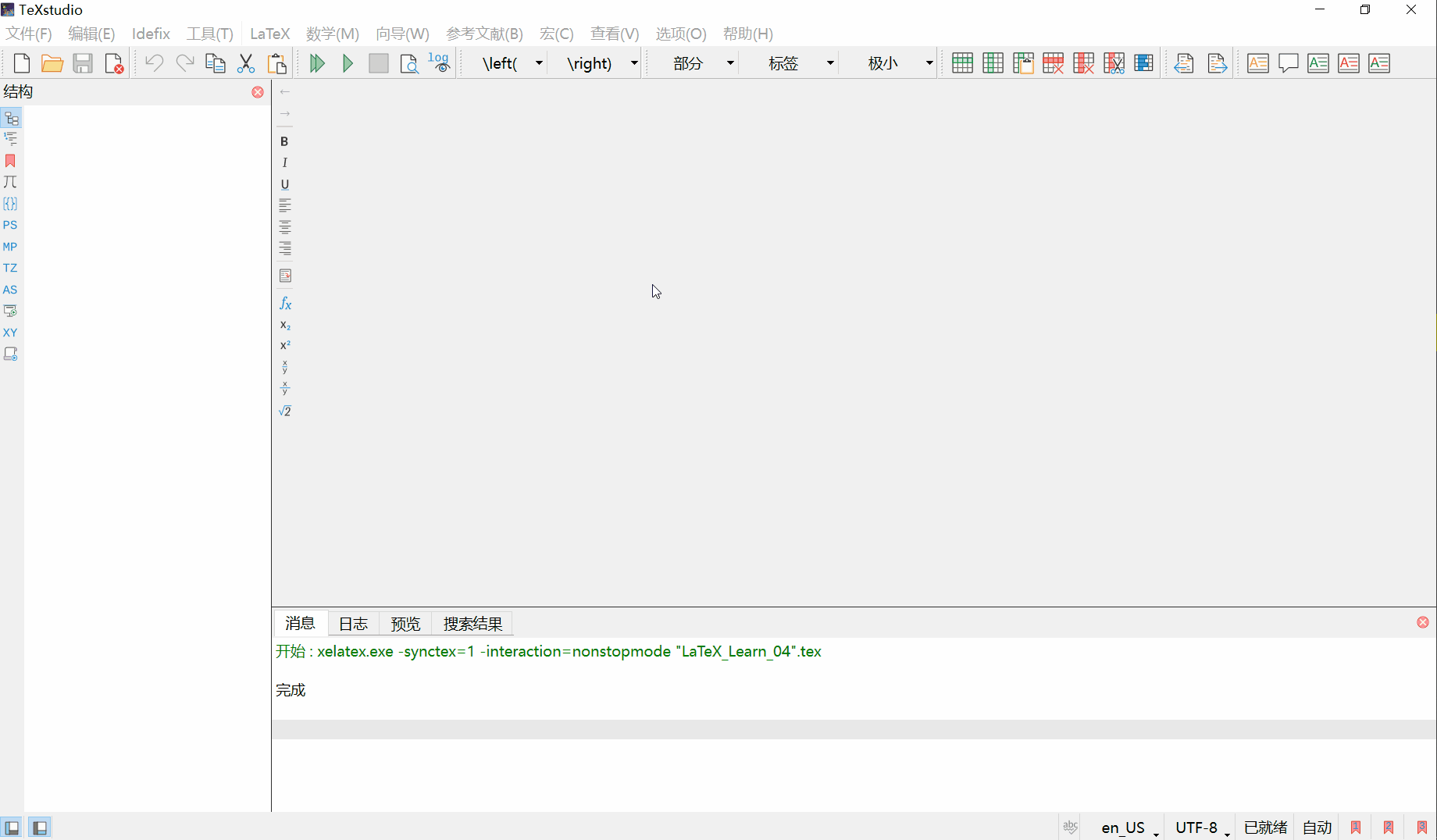Open the PDF viewer with the page-magnifier icon
This screenshot has width=1437, height=840.
coord(409,63)
